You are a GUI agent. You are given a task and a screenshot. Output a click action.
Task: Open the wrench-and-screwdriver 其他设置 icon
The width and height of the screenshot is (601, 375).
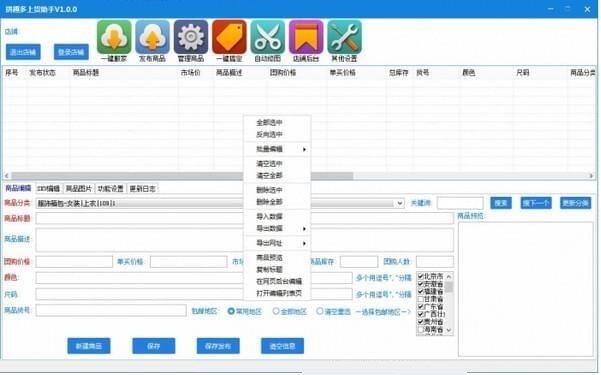tap(344, 37)
